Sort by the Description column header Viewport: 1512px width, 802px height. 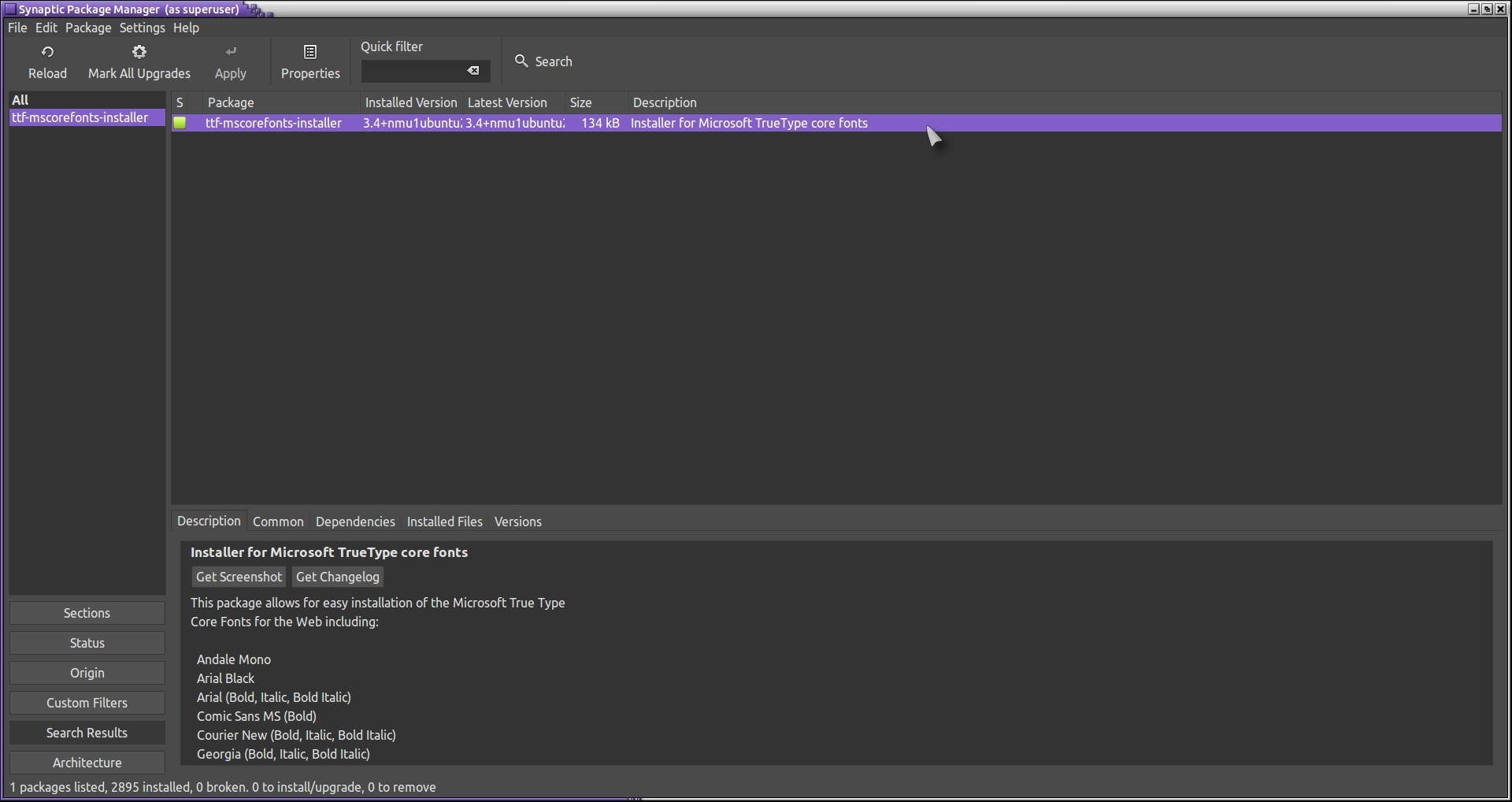pos(1065,102)
